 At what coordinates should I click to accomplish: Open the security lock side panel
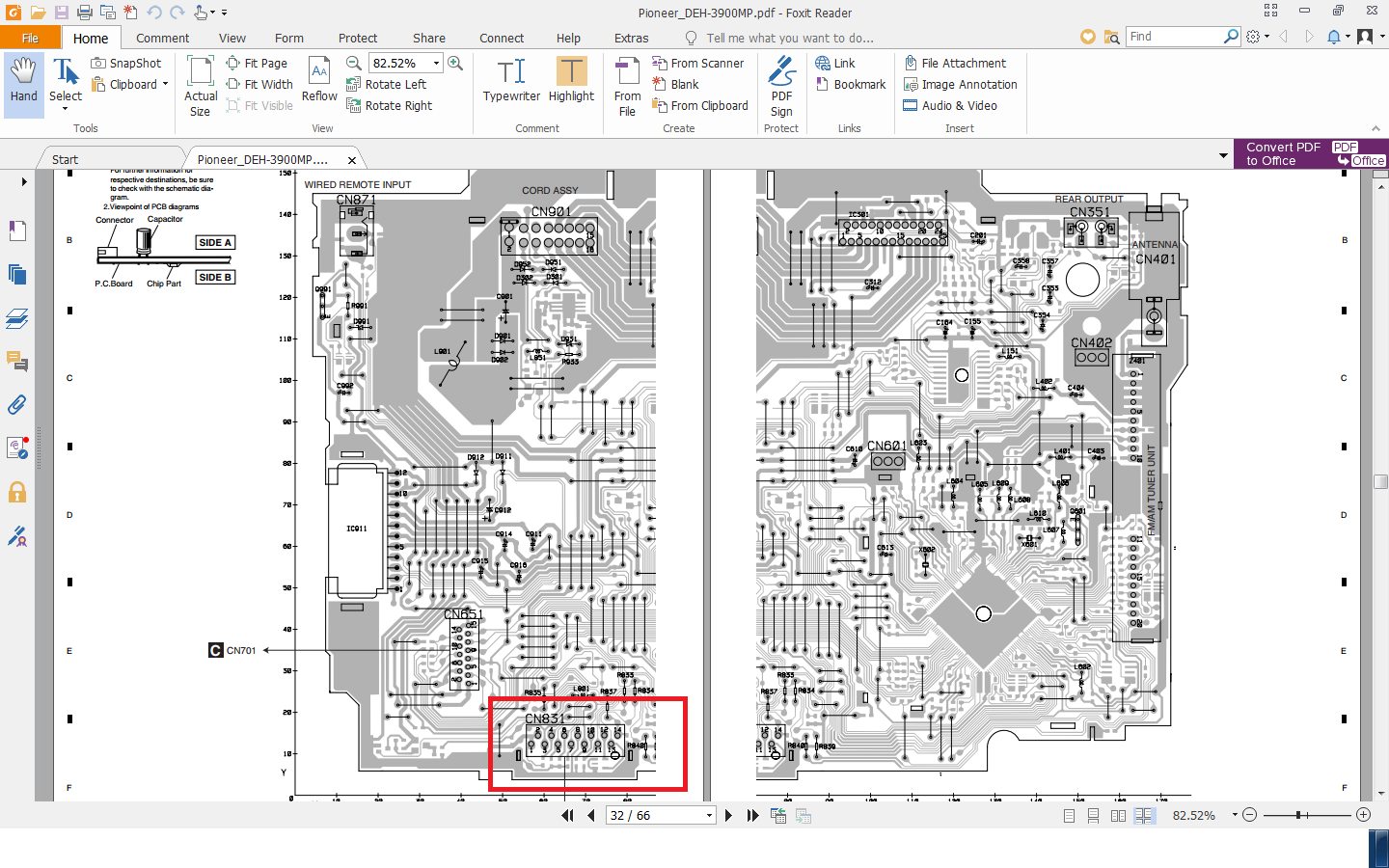pos(17,492)
